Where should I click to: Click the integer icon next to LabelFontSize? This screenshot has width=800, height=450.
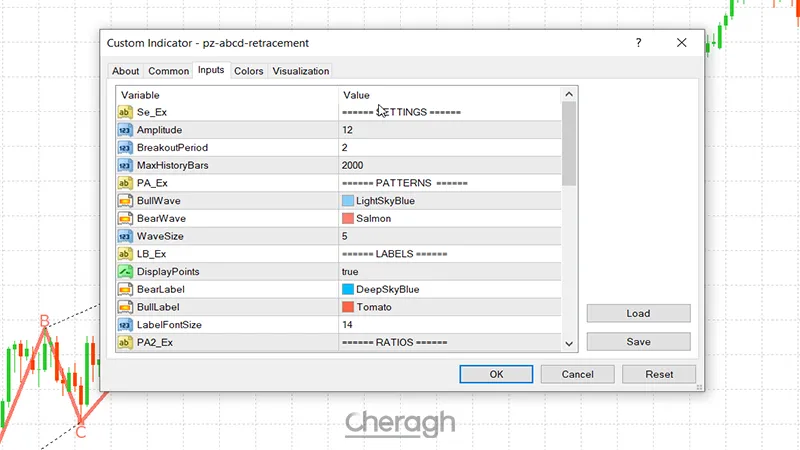click(126, 325)
